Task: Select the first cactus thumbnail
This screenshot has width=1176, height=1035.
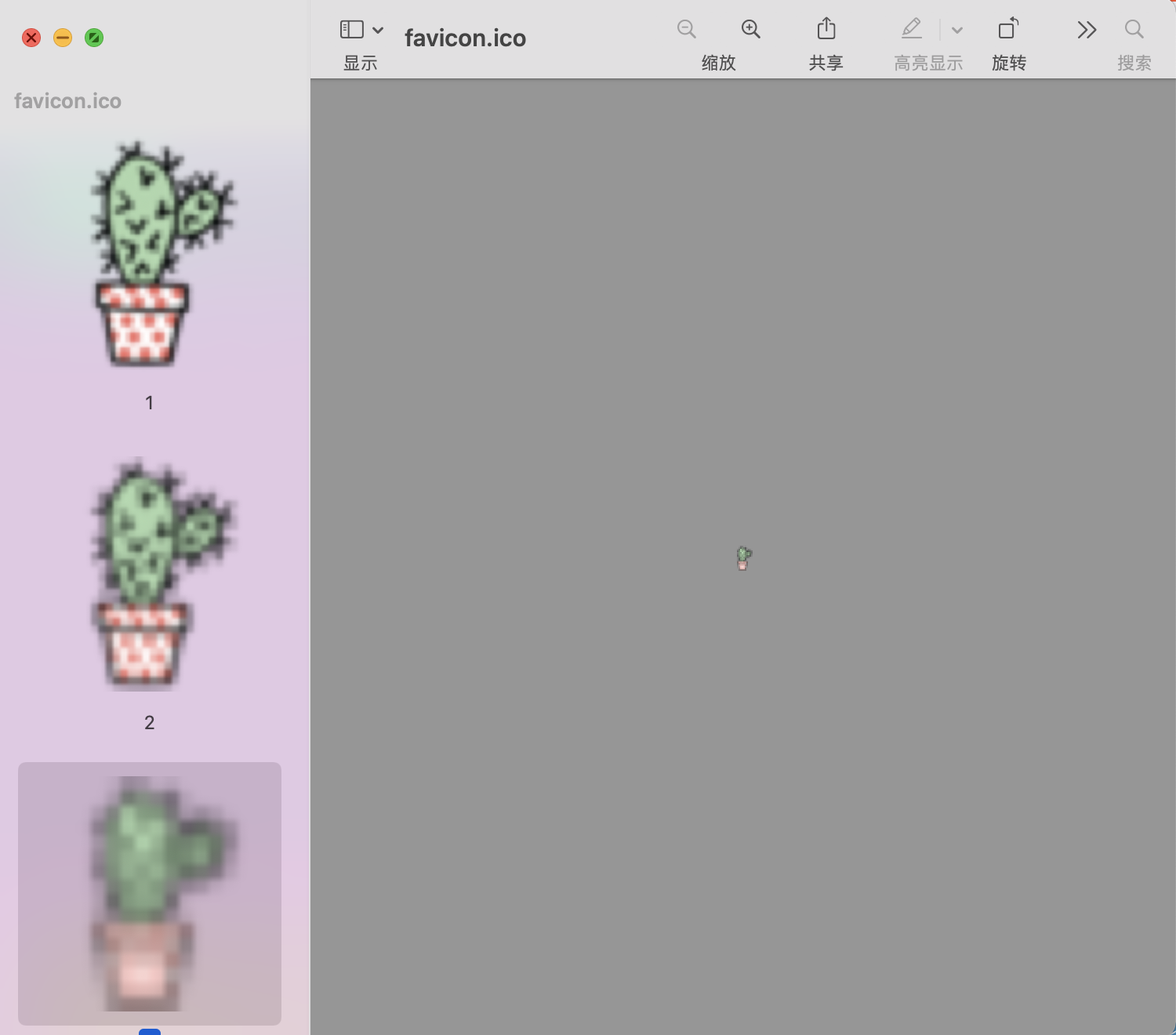Action: [149, 255]
